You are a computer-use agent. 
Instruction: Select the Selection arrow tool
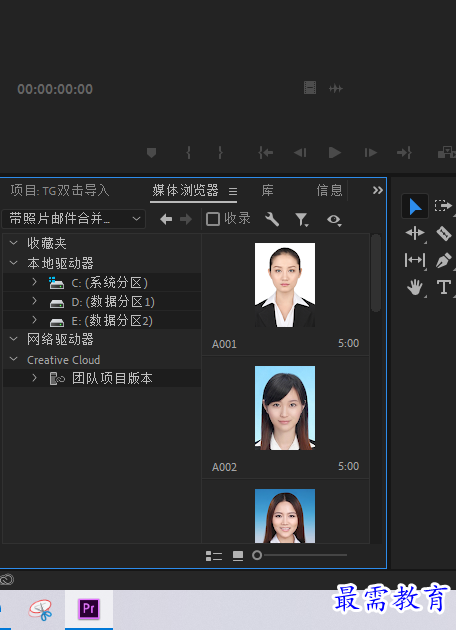[x=415, y=207]
